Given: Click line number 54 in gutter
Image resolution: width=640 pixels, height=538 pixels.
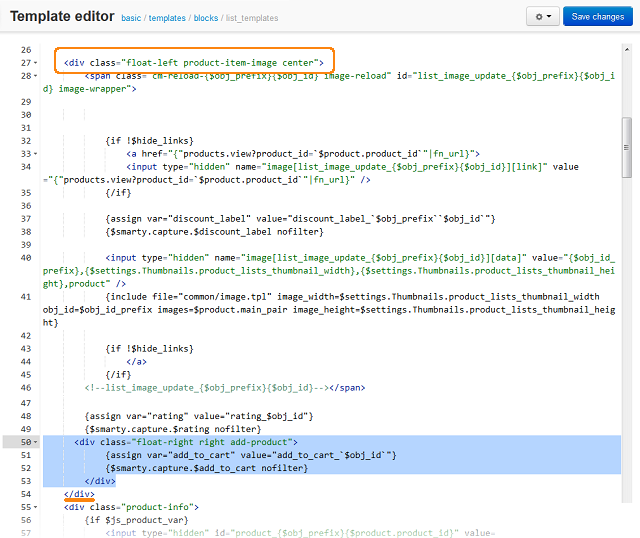Looking at the screenshot, I should (26, 494).
